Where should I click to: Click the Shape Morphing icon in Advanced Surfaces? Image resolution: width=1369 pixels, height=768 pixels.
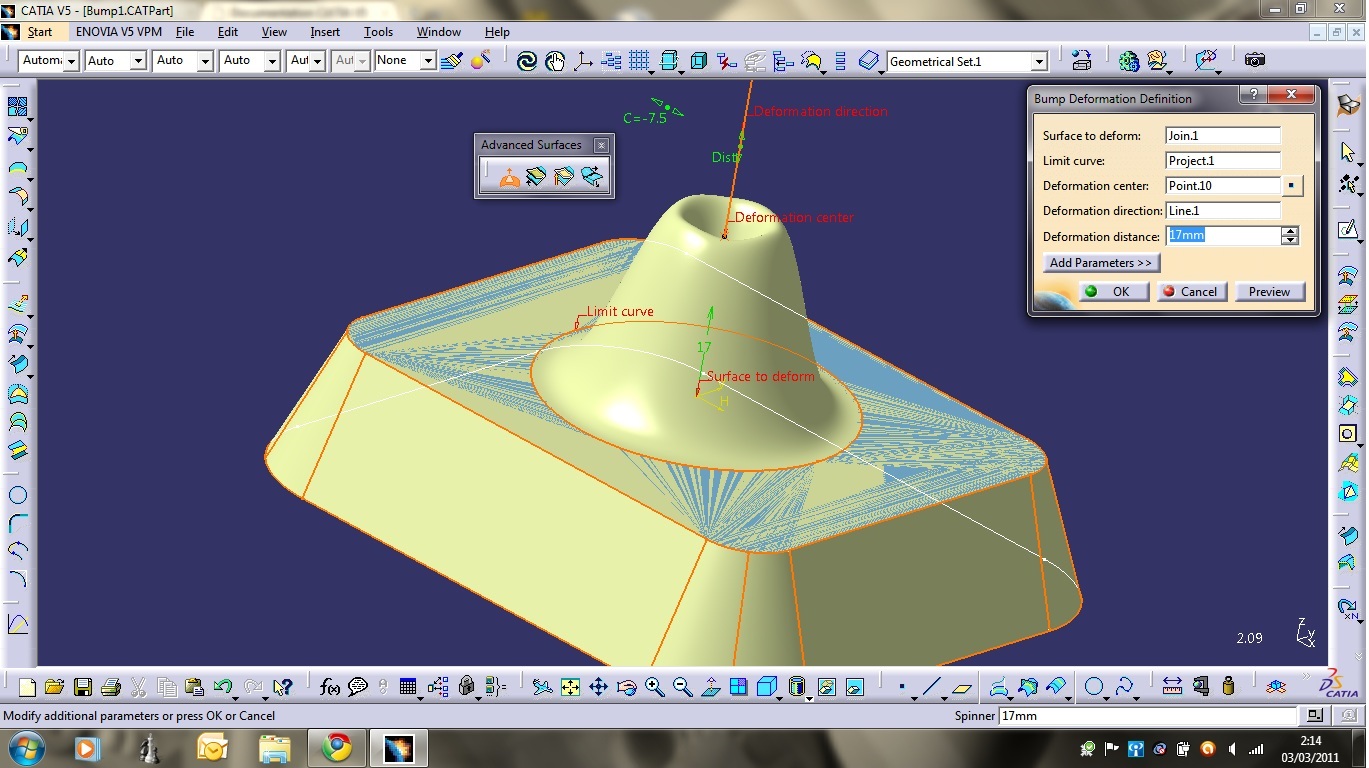tap(592, 177)
